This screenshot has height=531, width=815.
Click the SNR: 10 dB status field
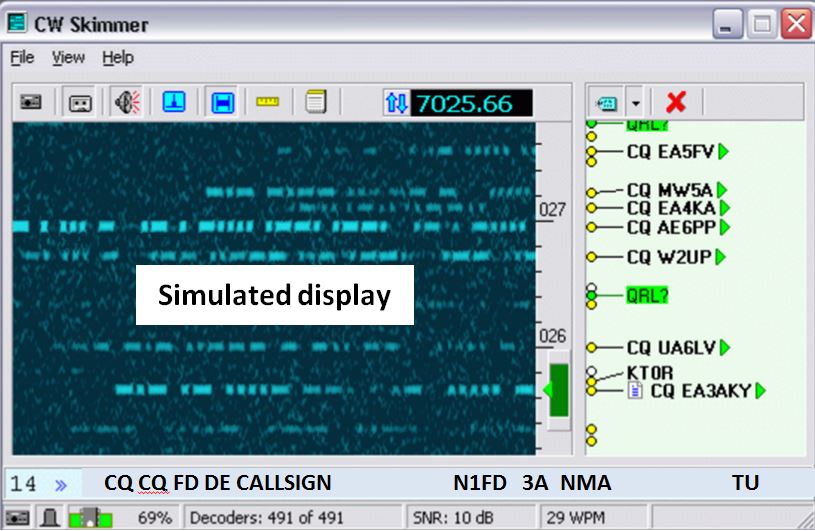pyautogui.click(x=453, y=518)
